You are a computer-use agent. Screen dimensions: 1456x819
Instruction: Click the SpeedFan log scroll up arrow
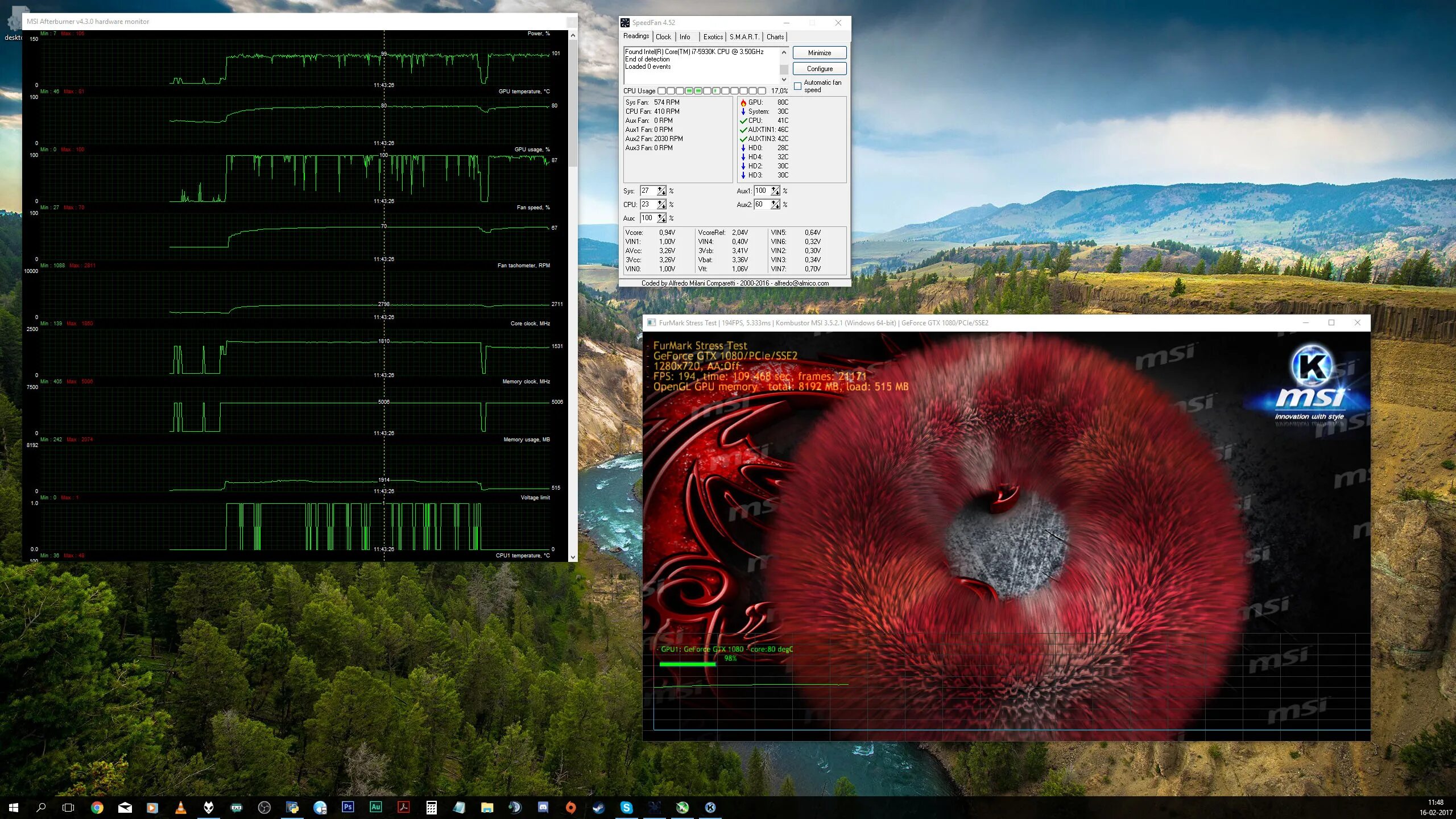[784, 52]
